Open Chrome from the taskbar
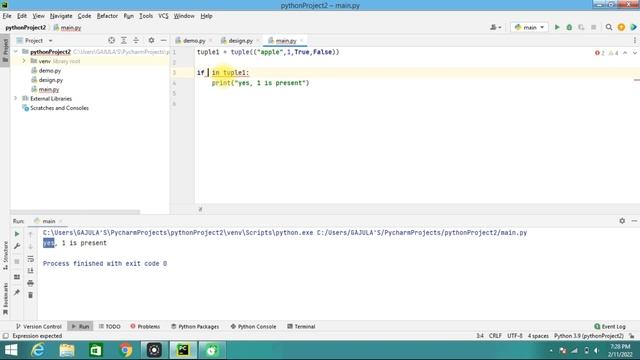This screenshot has height=360, width=640. pyautogui.click(x=125, y=350)
